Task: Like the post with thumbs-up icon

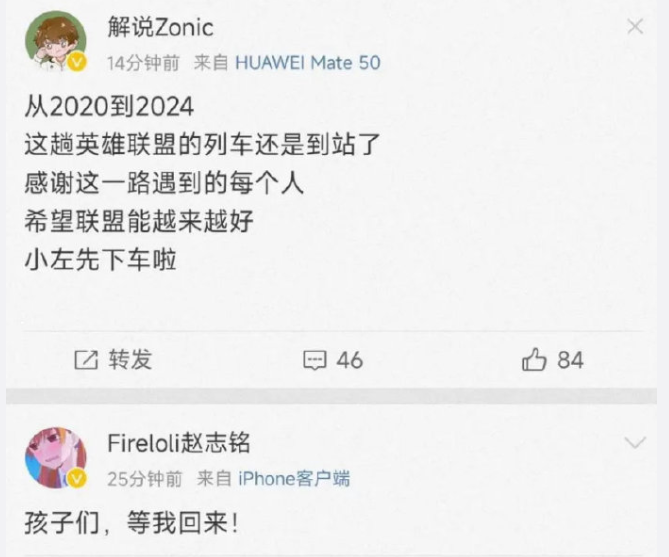Action: point(534,359)
